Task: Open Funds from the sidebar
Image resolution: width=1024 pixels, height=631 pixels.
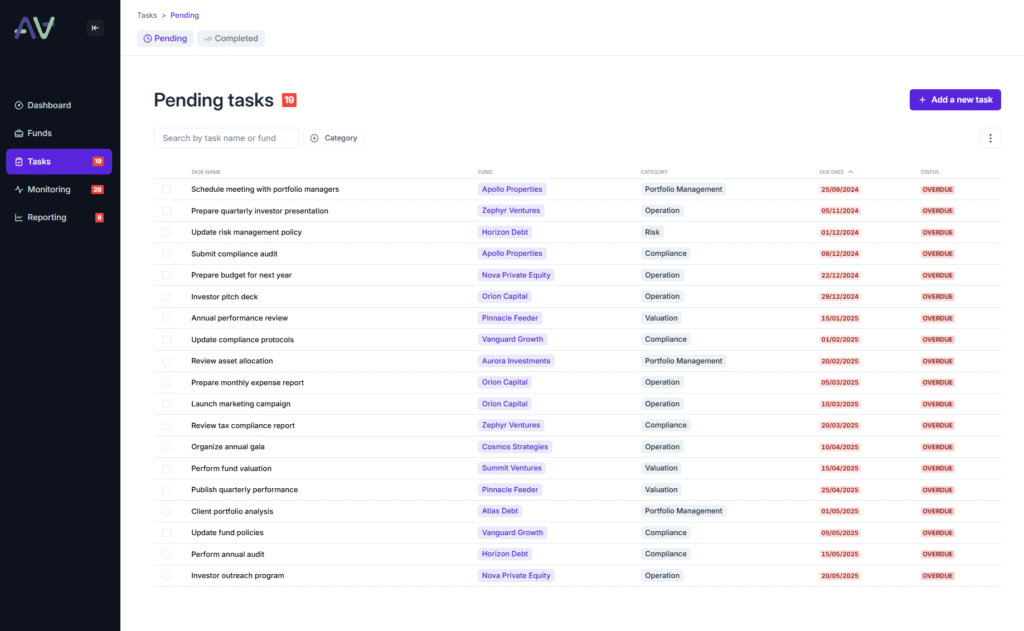Action: [39, 133]
